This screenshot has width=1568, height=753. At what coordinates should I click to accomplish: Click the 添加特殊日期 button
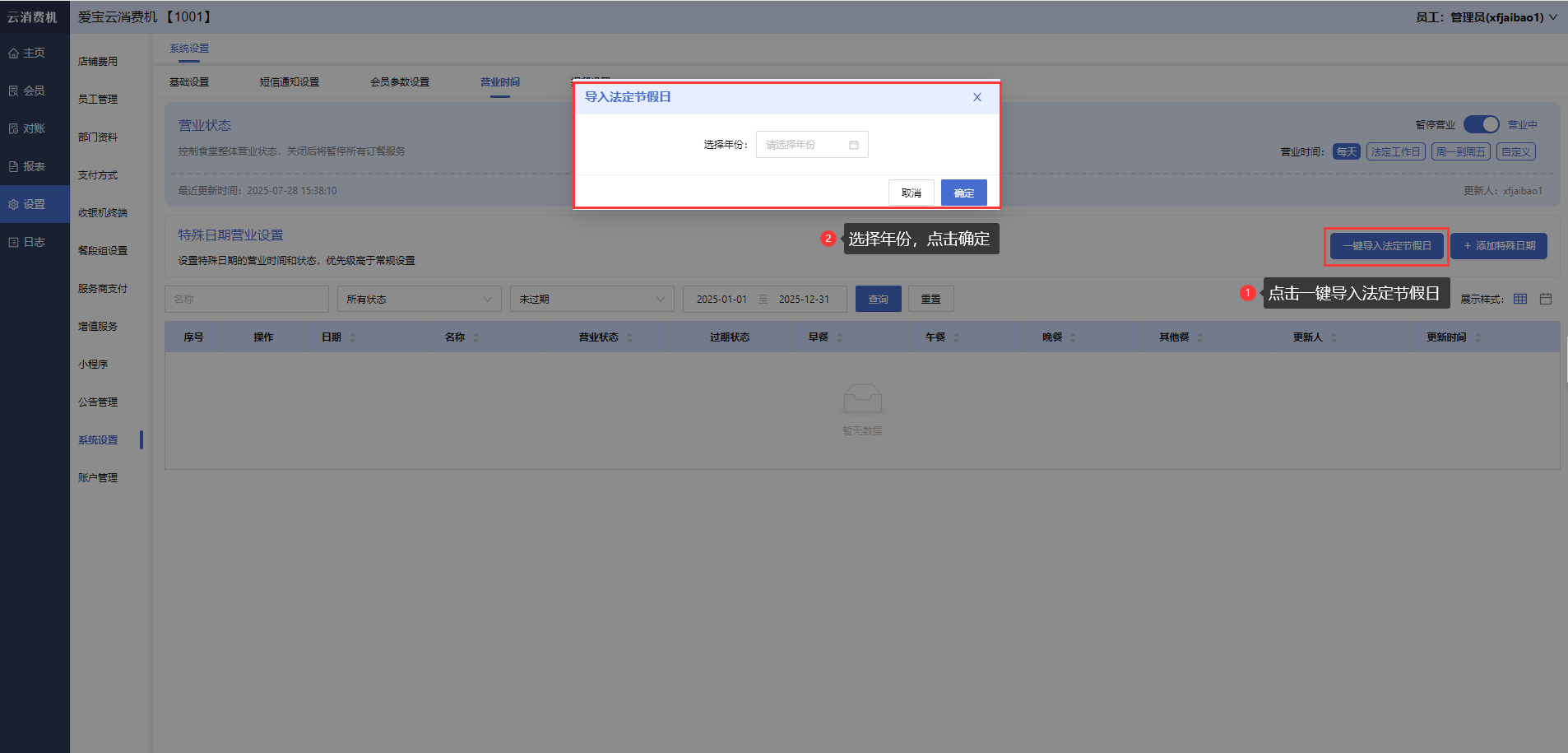tap(1498, 246)
